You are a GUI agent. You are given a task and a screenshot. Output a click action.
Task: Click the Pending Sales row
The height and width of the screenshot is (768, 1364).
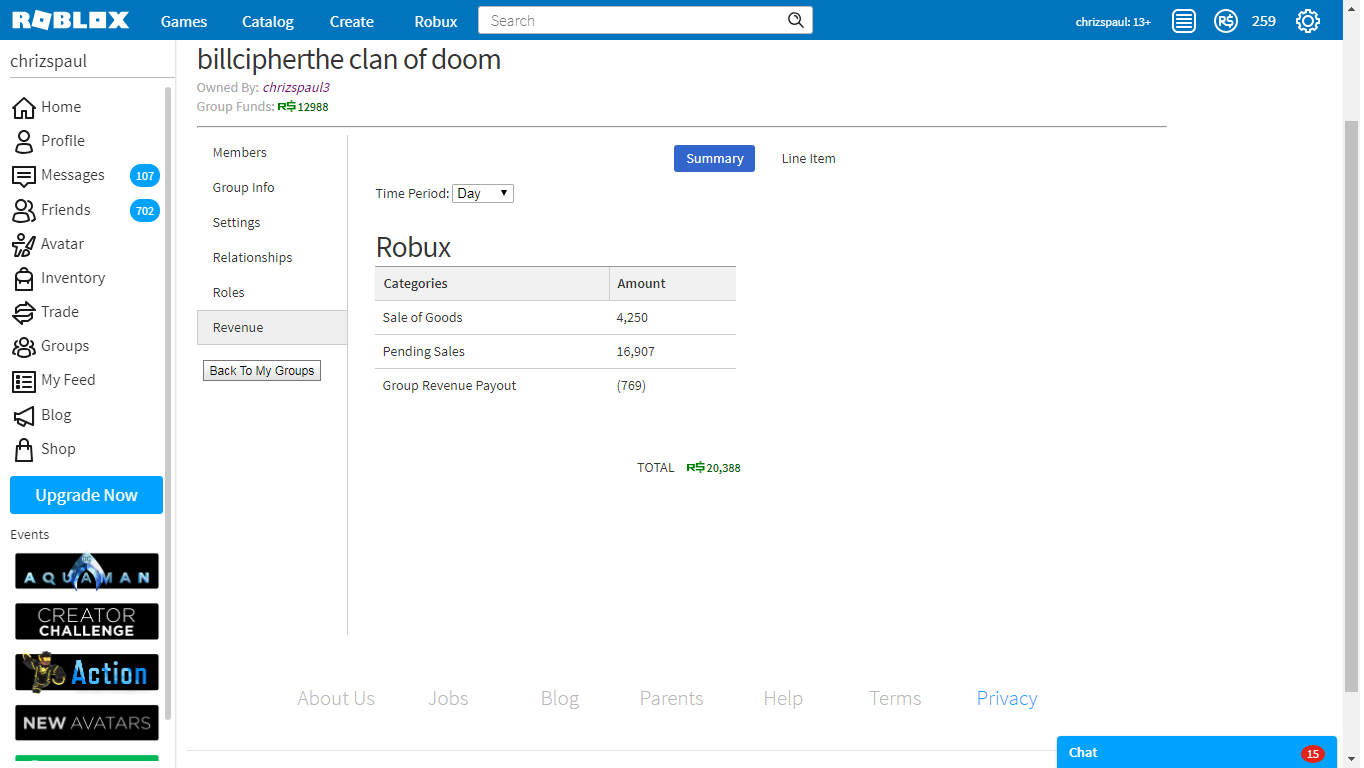click(x=555, y=352)
